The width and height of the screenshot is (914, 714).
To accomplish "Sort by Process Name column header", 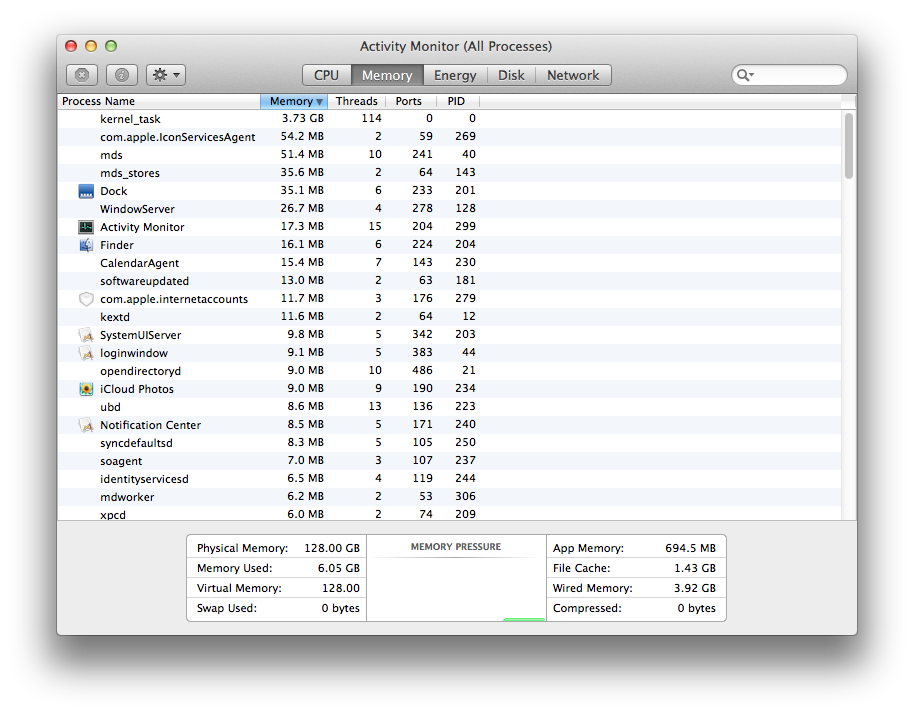I will [x=159, y=101].
